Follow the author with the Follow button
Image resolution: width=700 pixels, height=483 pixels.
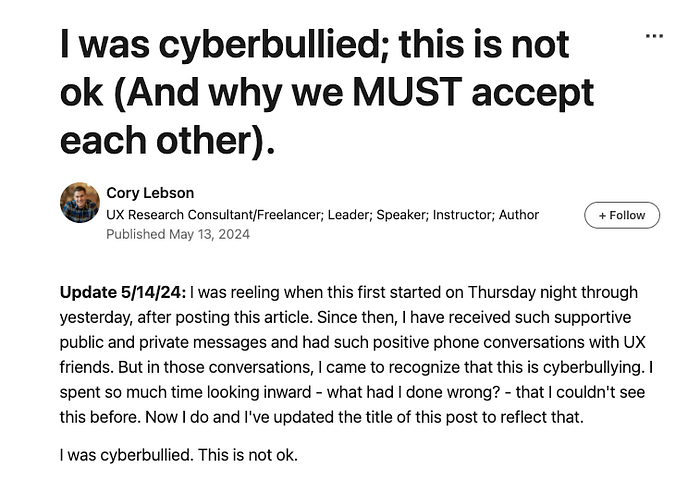[x=622, y=215]
